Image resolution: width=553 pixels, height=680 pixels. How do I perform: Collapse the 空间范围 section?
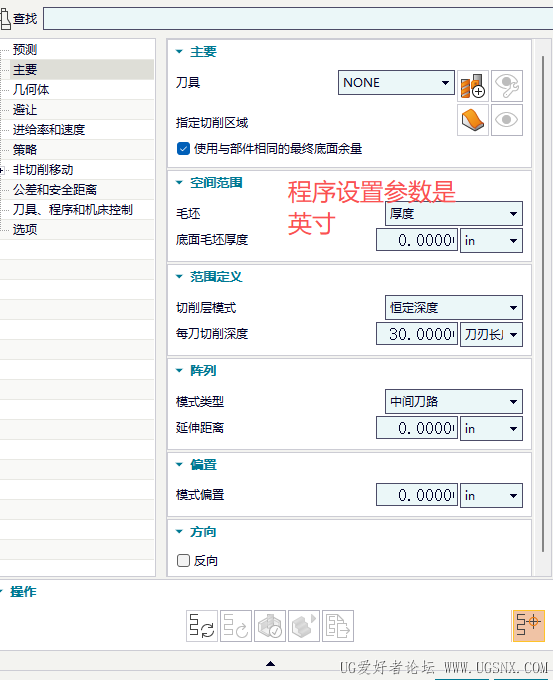point(179,183)
